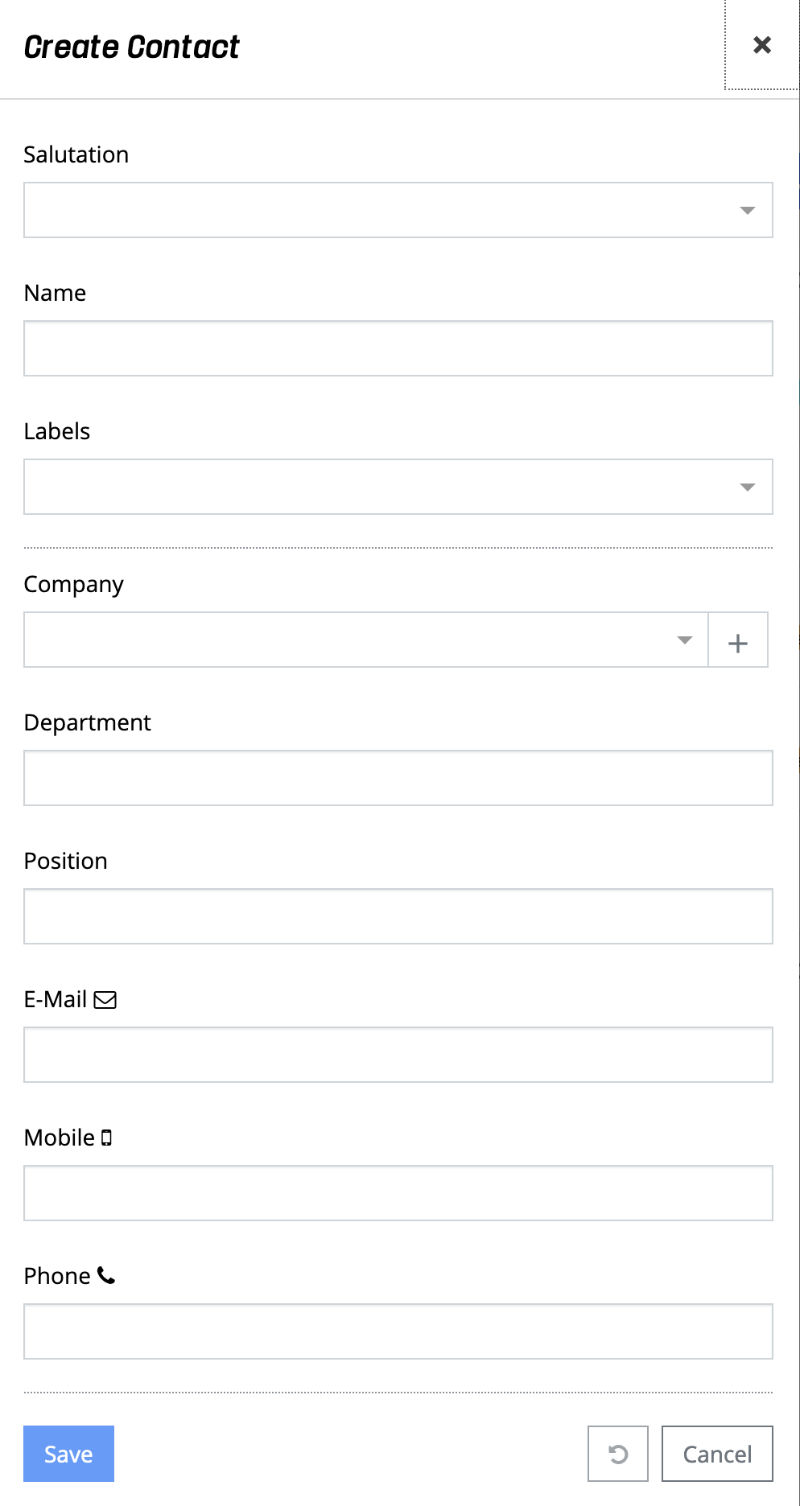Click the plus icon to add company
This screenshot has width=800, height=1506.
738,640
